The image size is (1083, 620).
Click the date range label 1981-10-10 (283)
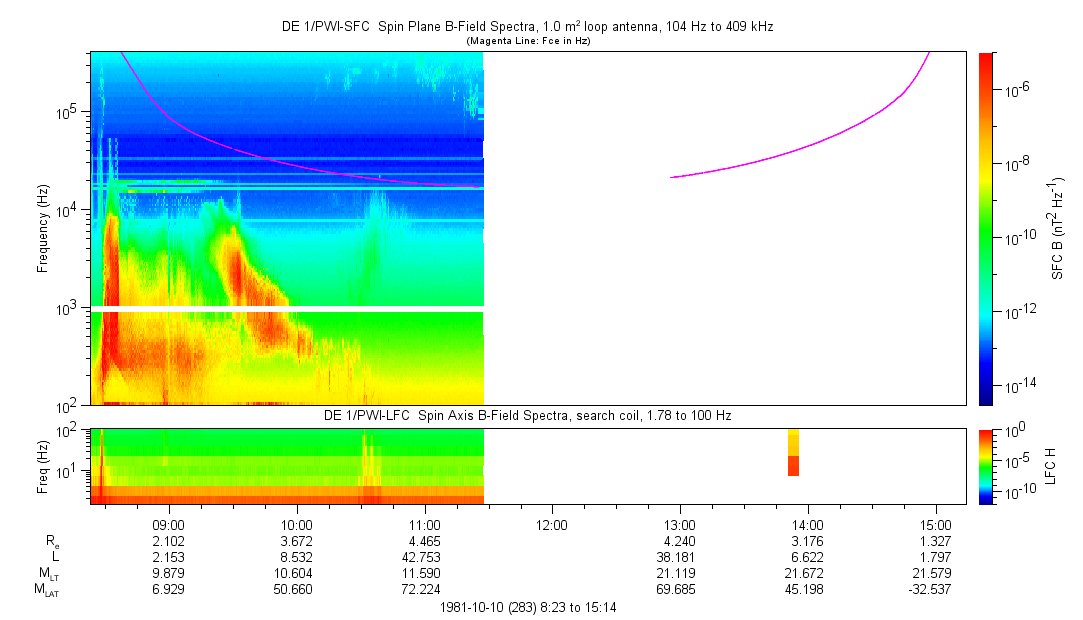coord(527,606)
